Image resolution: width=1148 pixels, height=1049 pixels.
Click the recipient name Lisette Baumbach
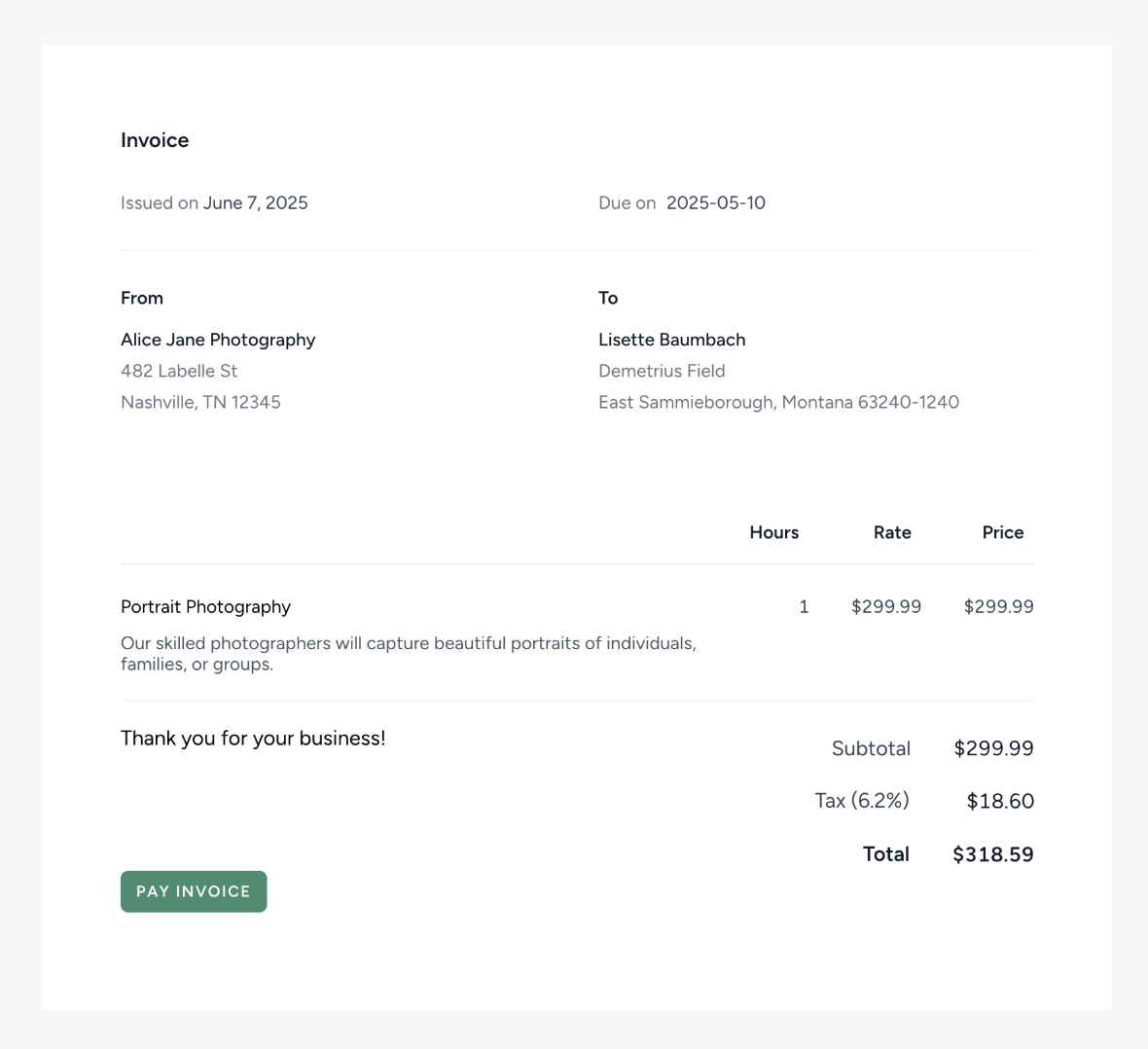point(671,340)
